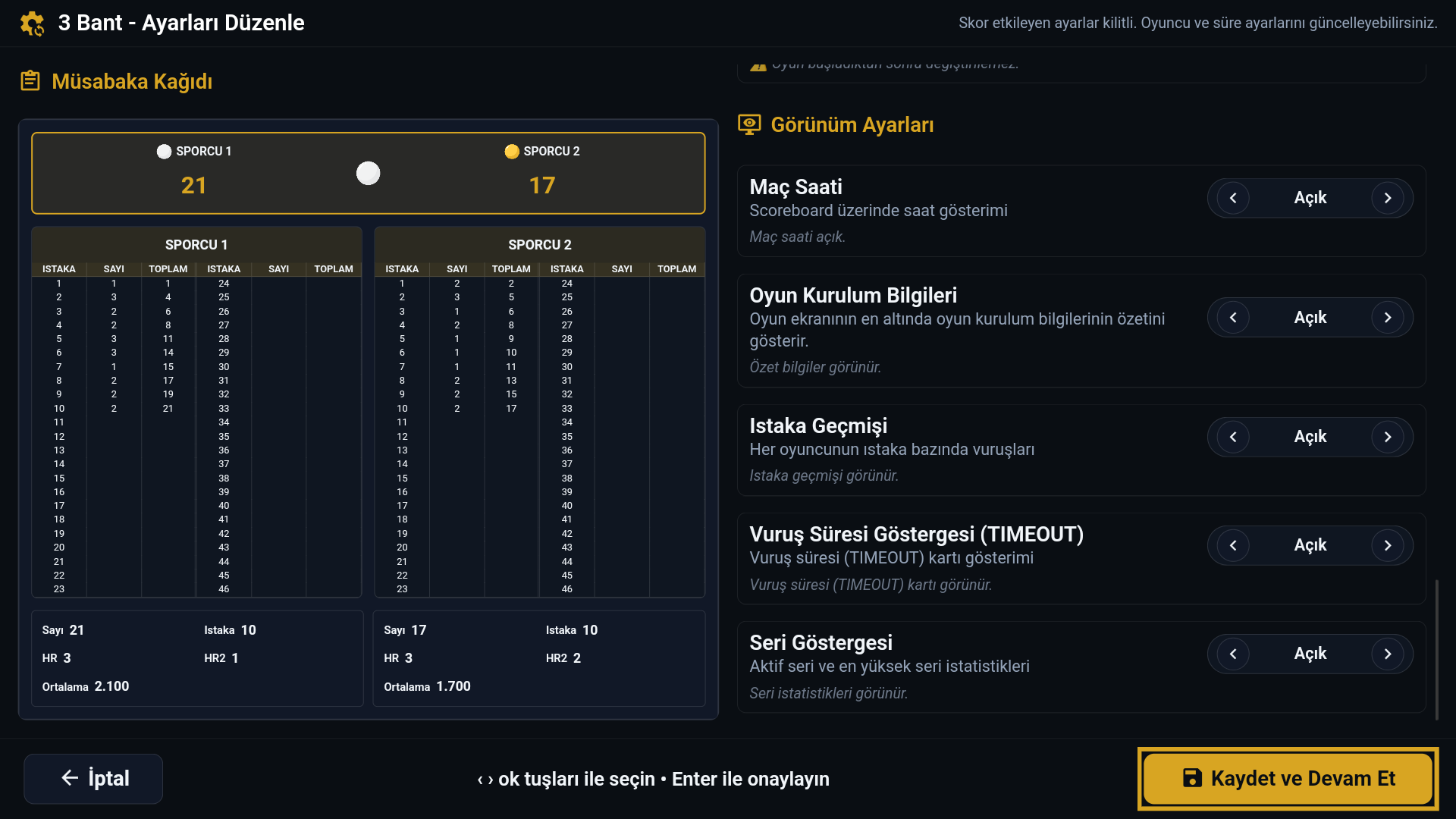1456x819 pixels.
Task: Click the right chevron of Oyun Kurulum Bilgileri
Action: click(x=1388, y=317)
